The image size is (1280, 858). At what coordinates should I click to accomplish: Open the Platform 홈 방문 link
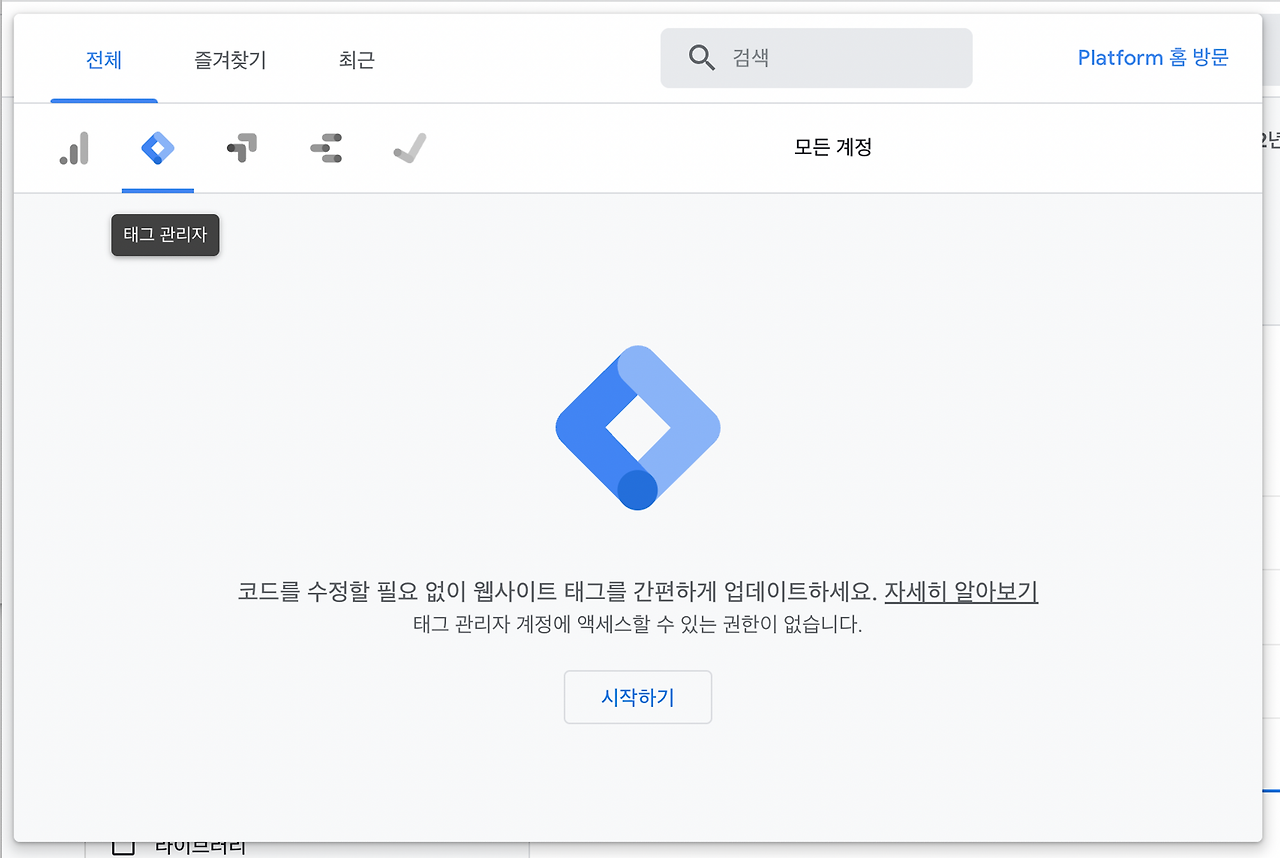pos(1152,57)
